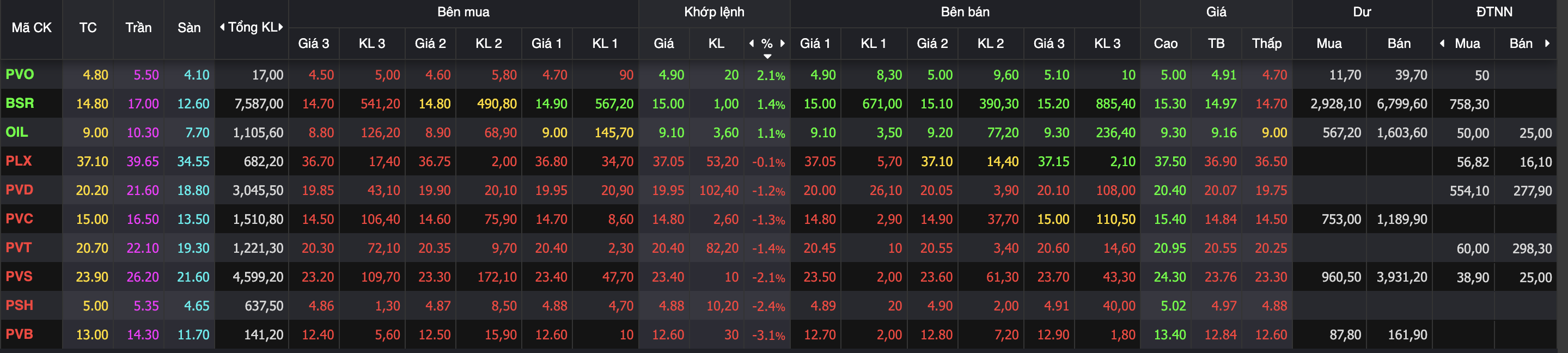This screenshot has height=353, width=1568.
Task: Click PVT percent change -1.4% cell
Action: coord(768,248)
